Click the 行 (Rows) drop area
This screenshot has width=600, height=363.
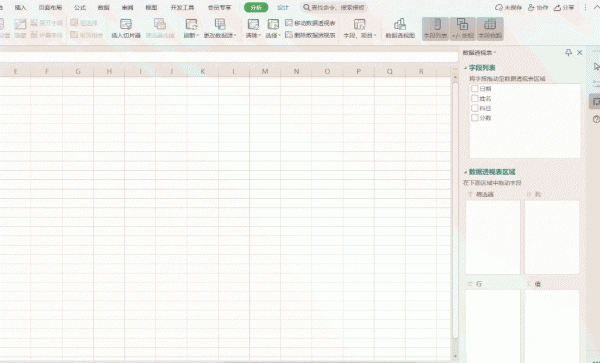493,326
